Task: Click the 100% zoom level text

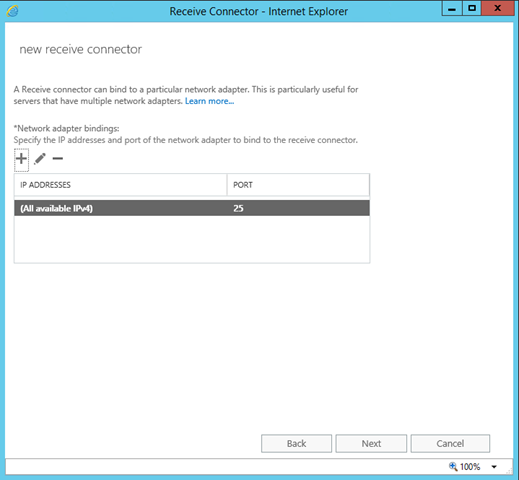Action: coord(470,466)
